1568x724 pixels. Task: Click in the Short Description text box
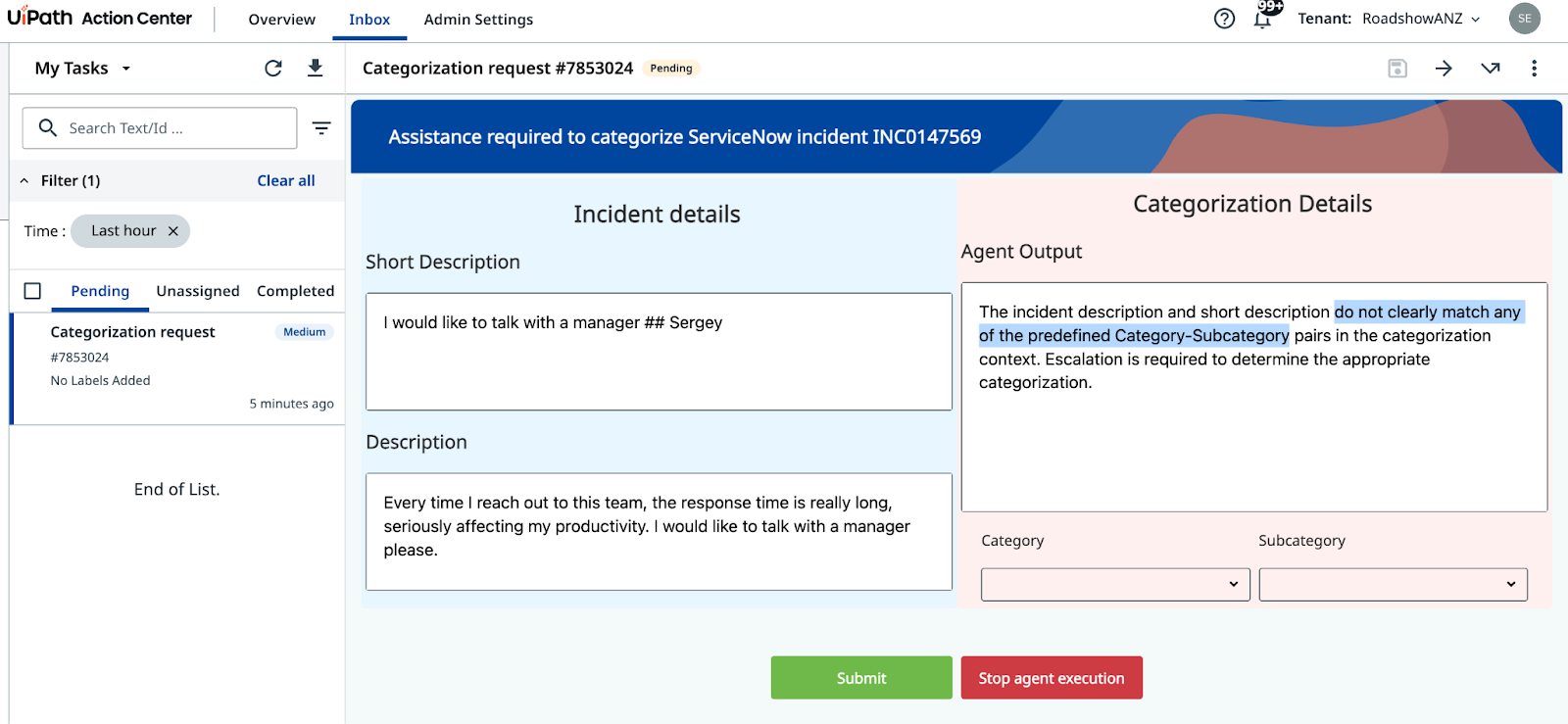(659, 352)
